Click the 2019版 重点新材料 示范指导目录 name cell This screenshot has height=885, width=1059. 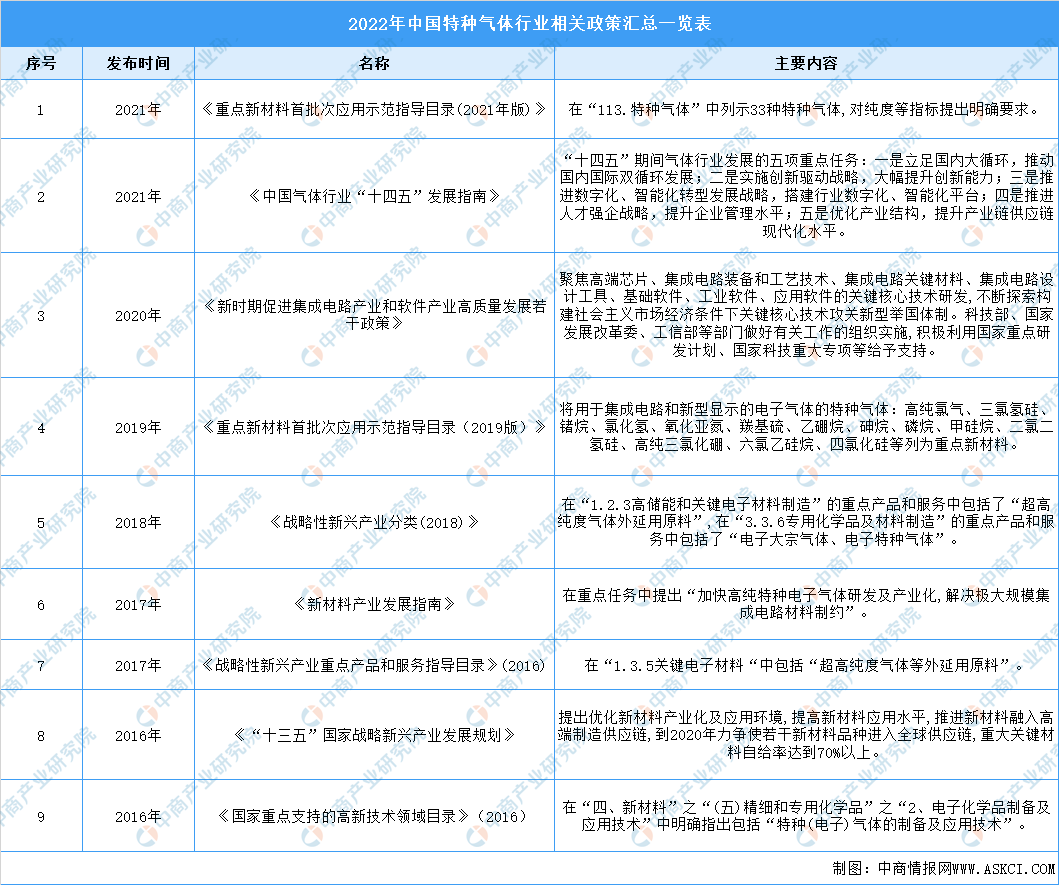pyautogui.click(x=374, y=427)
